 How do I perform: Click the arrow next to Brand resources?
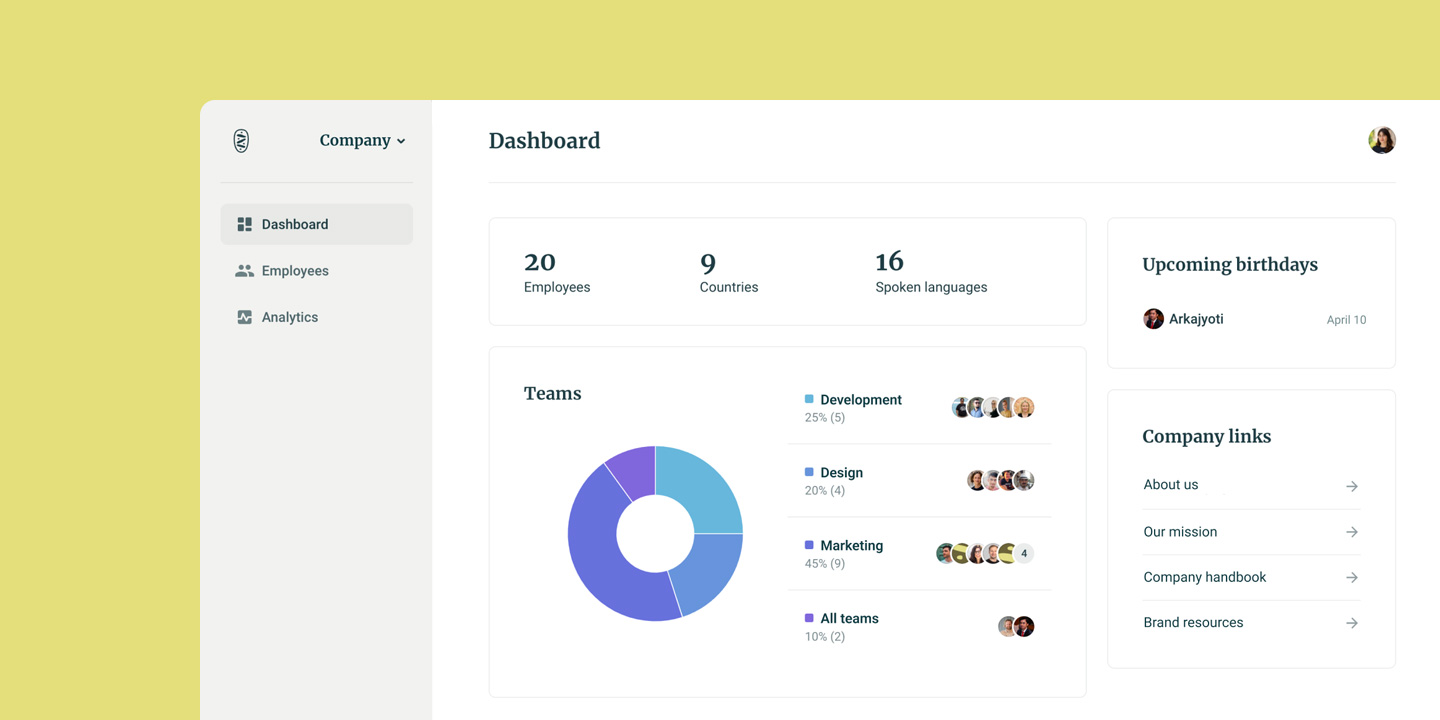point(1352,623)
